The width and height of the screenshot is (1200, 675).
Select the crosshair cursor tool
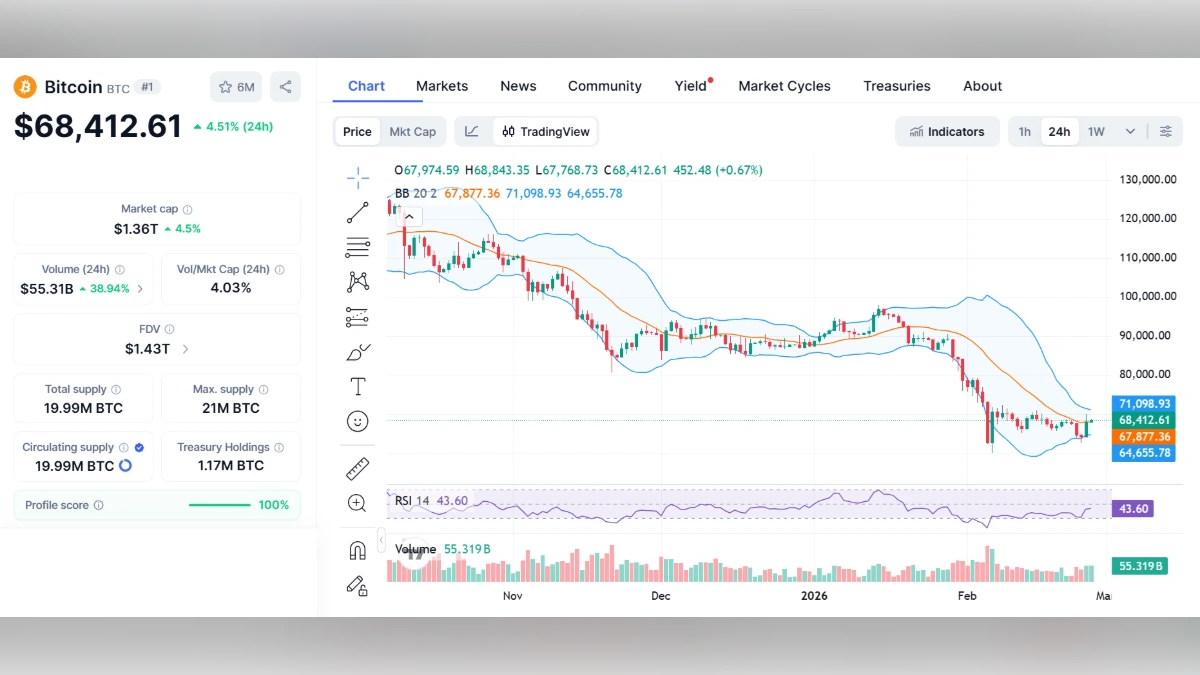[x=357, y=177]
